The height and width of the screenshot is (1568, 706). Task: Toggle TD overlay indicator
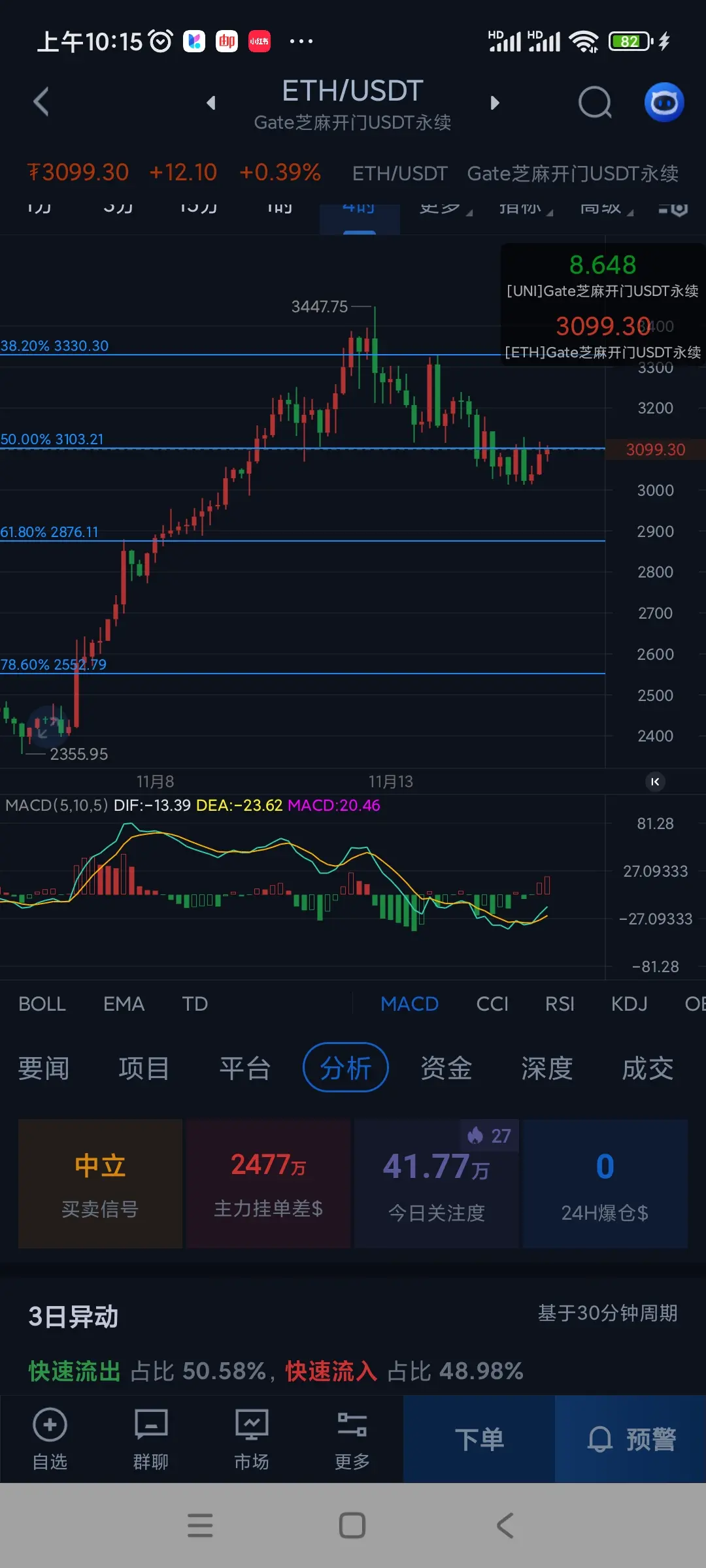[195, 1004]
